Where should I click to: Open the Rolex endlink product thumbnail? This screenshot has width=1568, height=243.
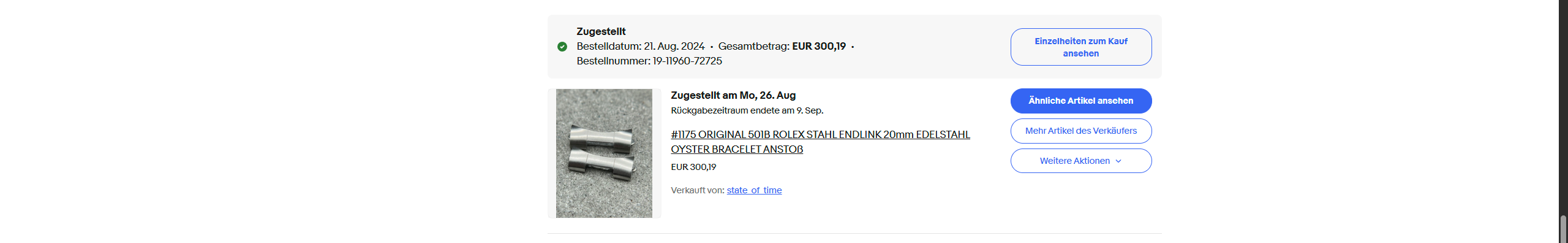tap(604, 153)
